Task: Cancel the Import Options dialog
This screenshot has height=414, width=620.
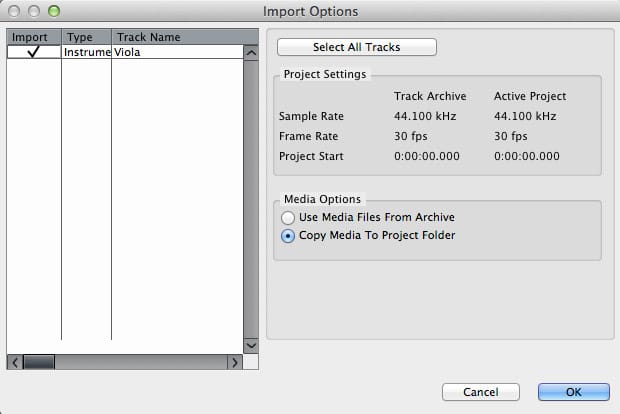Action: click(x=481, y=392)
